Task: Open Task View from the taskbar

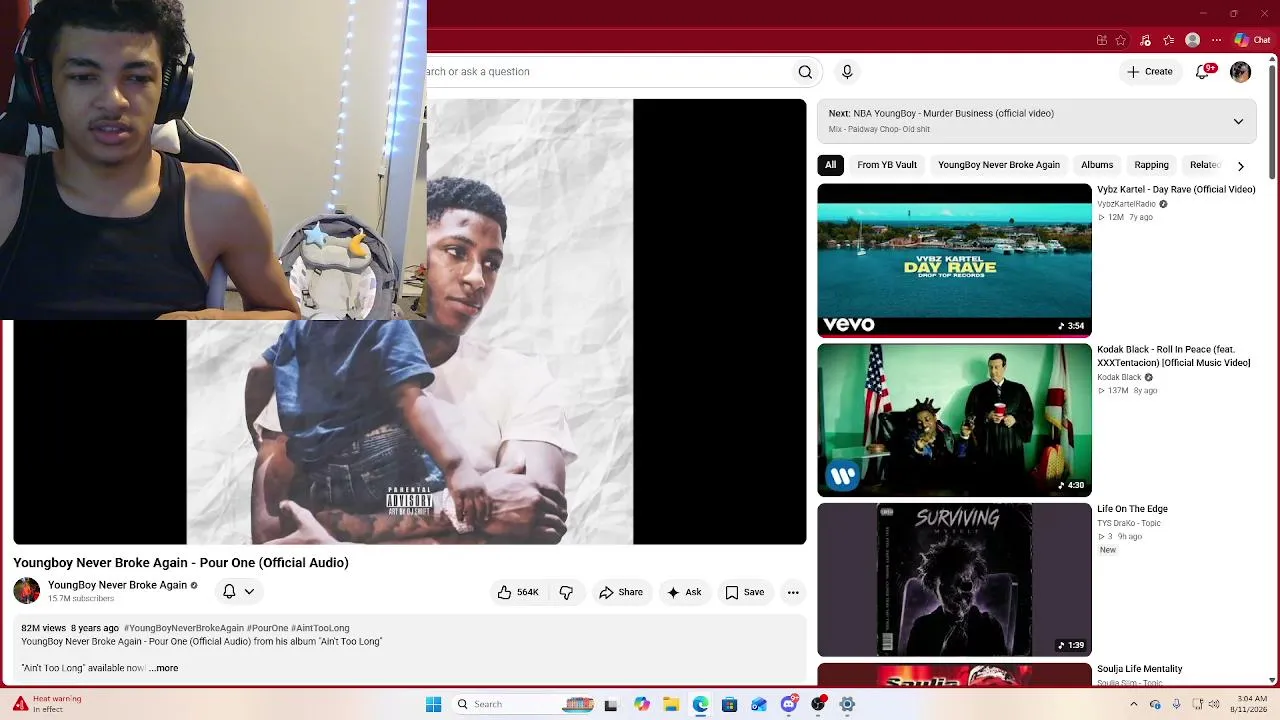Action: pyautogui.click(x=611, y=704)
